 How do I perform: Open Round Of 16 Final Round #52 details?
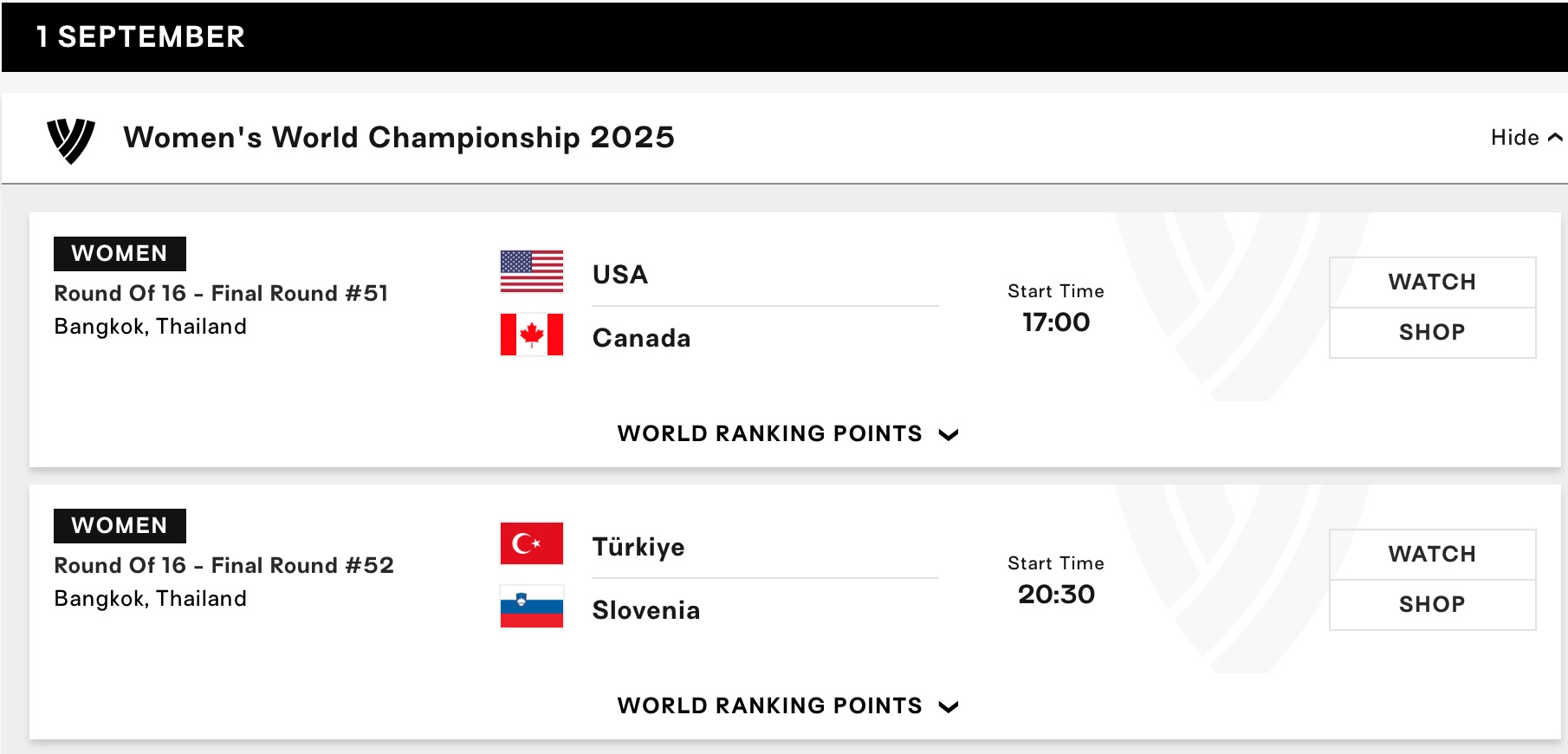click(224, 566)
